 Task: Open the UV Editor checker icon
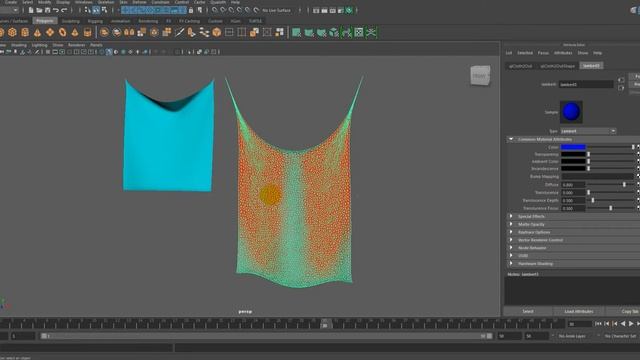pyautogui.click(x=359, y=32)
